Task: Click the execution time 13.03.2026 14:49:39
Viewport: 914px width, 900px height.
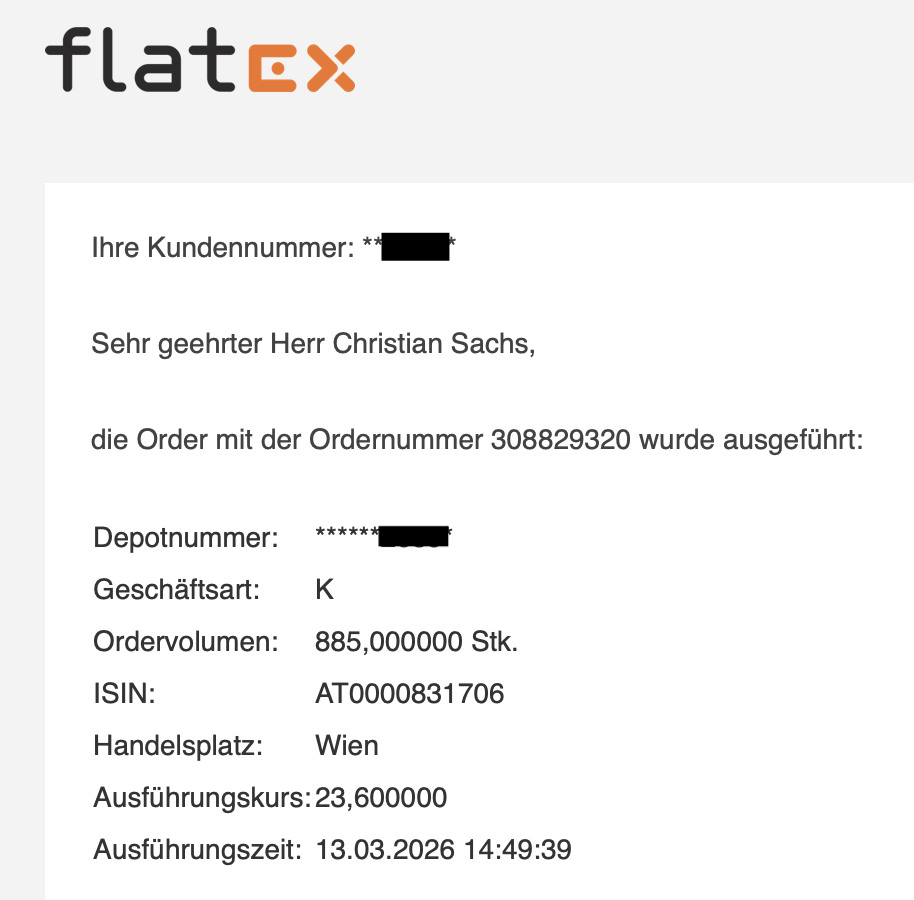Action: 443,850
